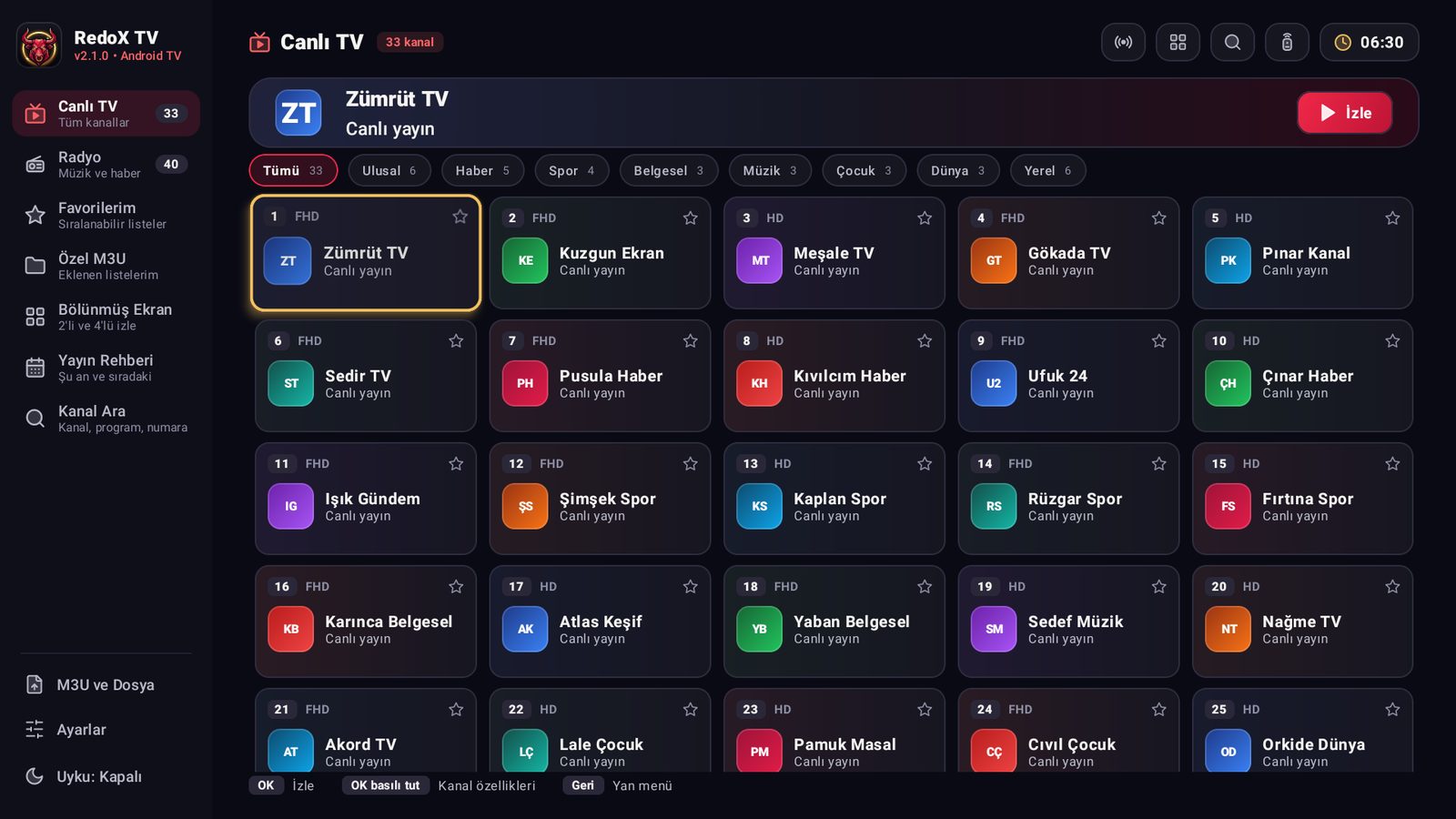Show Spor category channels
This screenshot has height=819, width=1456.
571,170
